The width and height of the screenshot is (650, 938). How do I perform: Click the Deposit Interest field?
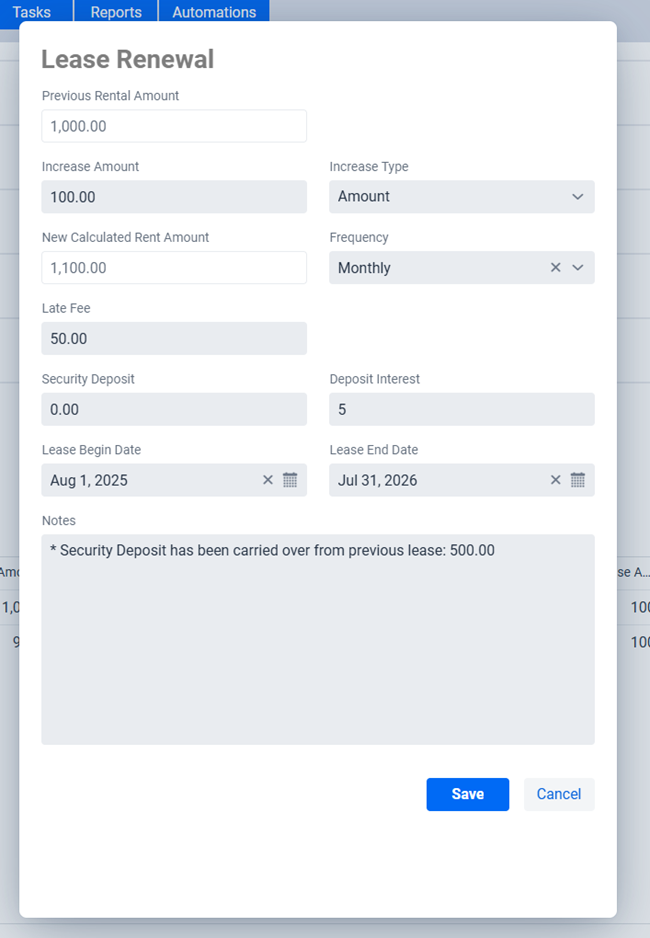point(462,409)
